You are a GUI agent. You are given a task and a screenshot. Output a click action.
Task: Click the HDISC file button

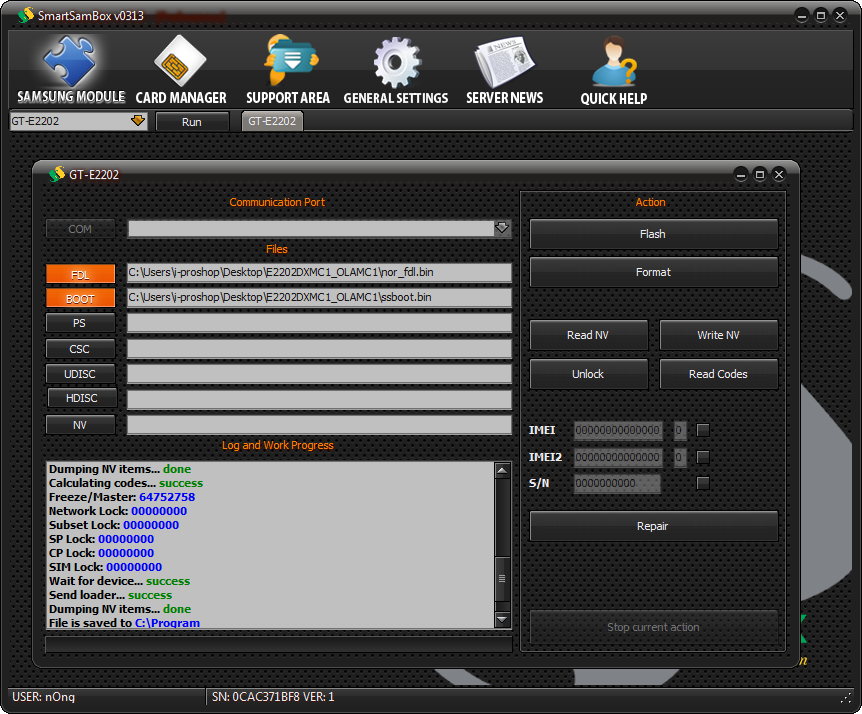pos(82,398)
